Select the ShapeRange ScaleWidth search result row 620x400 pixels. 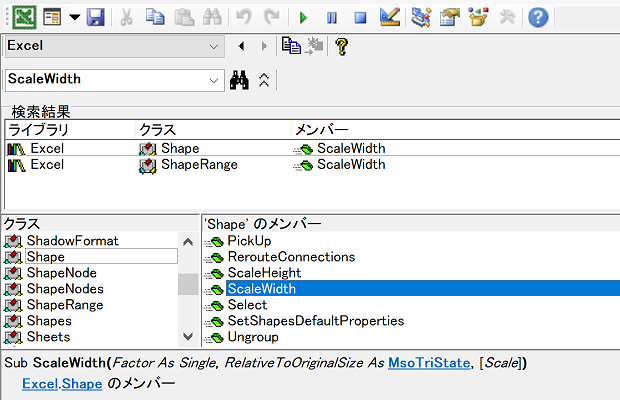point(312,164)
